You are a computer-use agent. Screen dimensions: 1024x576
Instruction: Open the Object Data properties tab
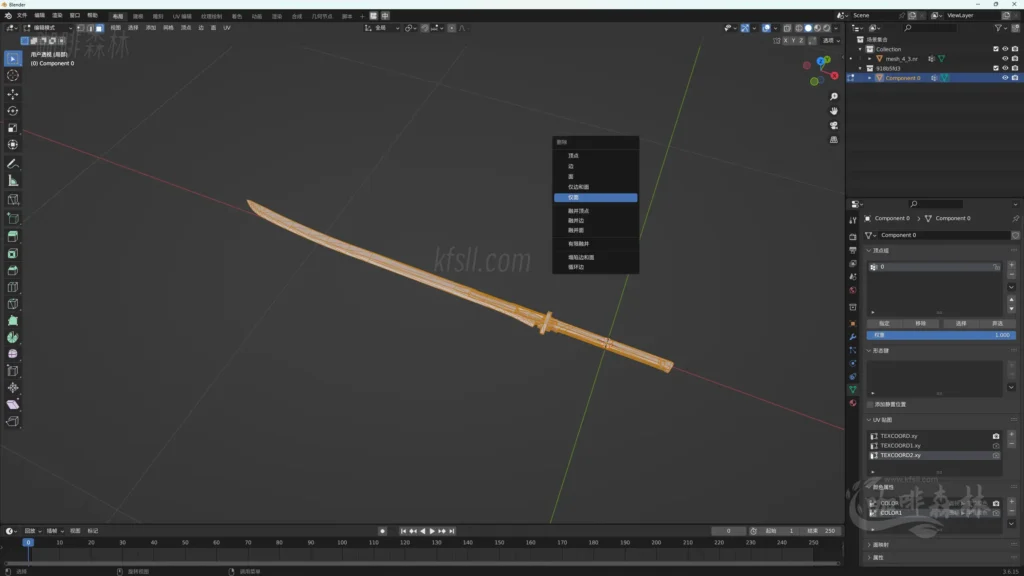[x=853, y=389]
